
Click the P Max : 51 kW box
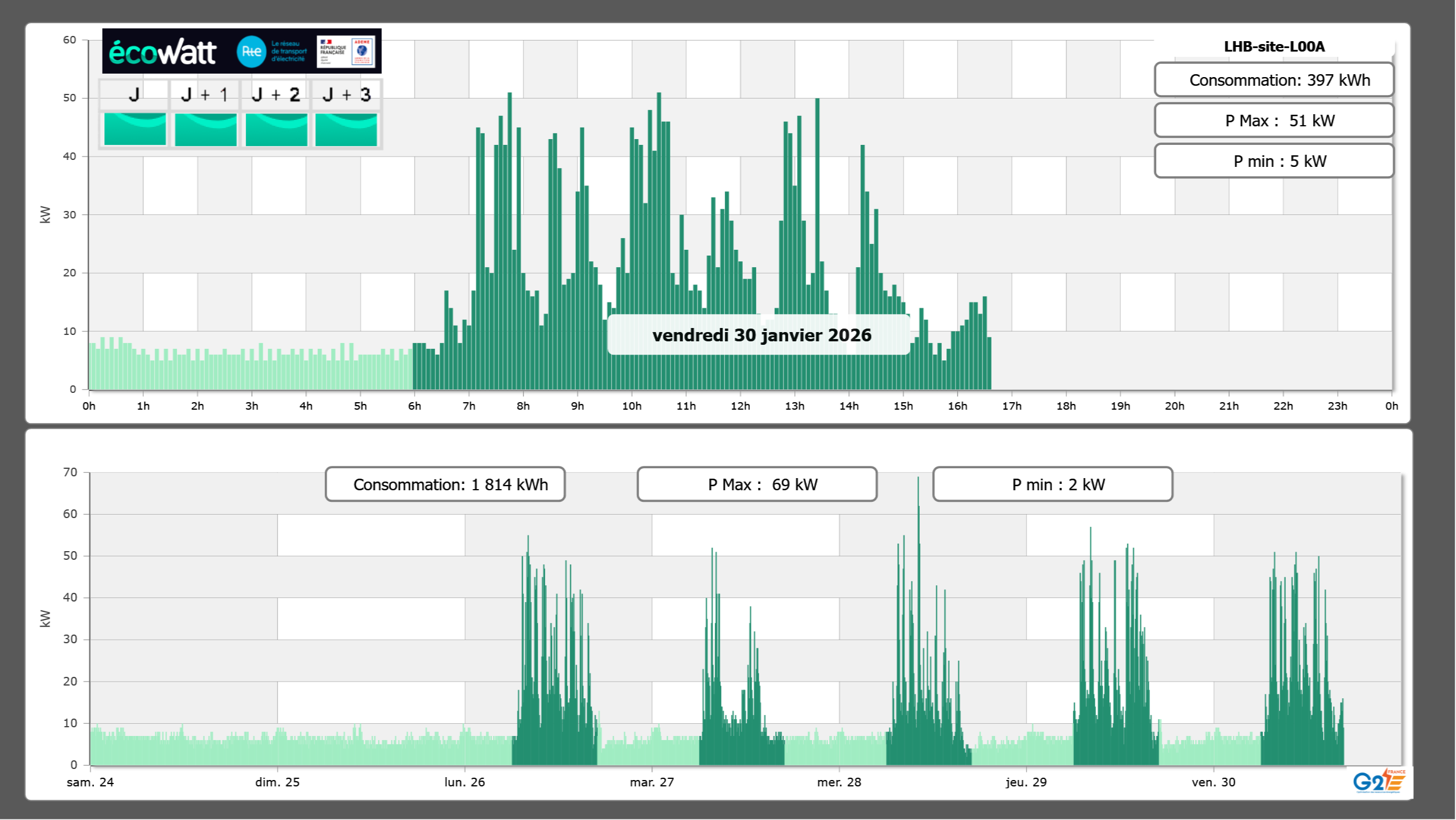tap(1273, 121)
